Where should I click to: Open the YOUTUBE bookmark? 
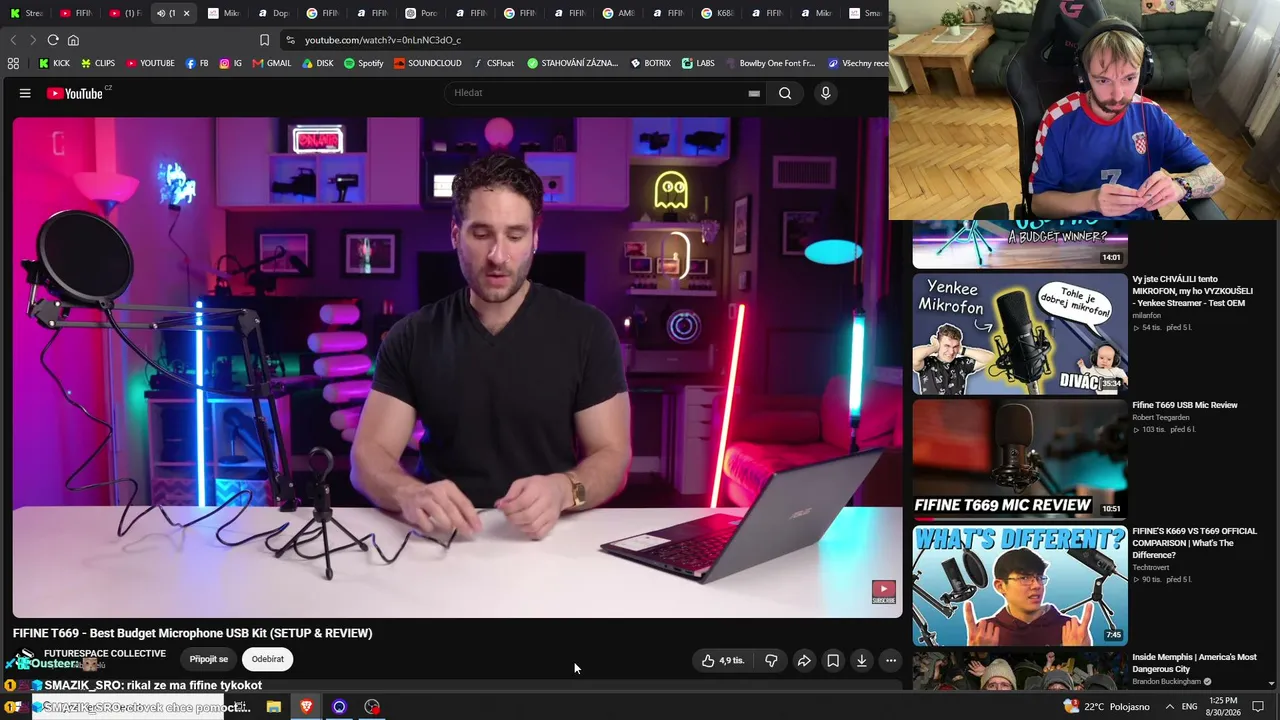pyautogui.click(x=150, y=63)
